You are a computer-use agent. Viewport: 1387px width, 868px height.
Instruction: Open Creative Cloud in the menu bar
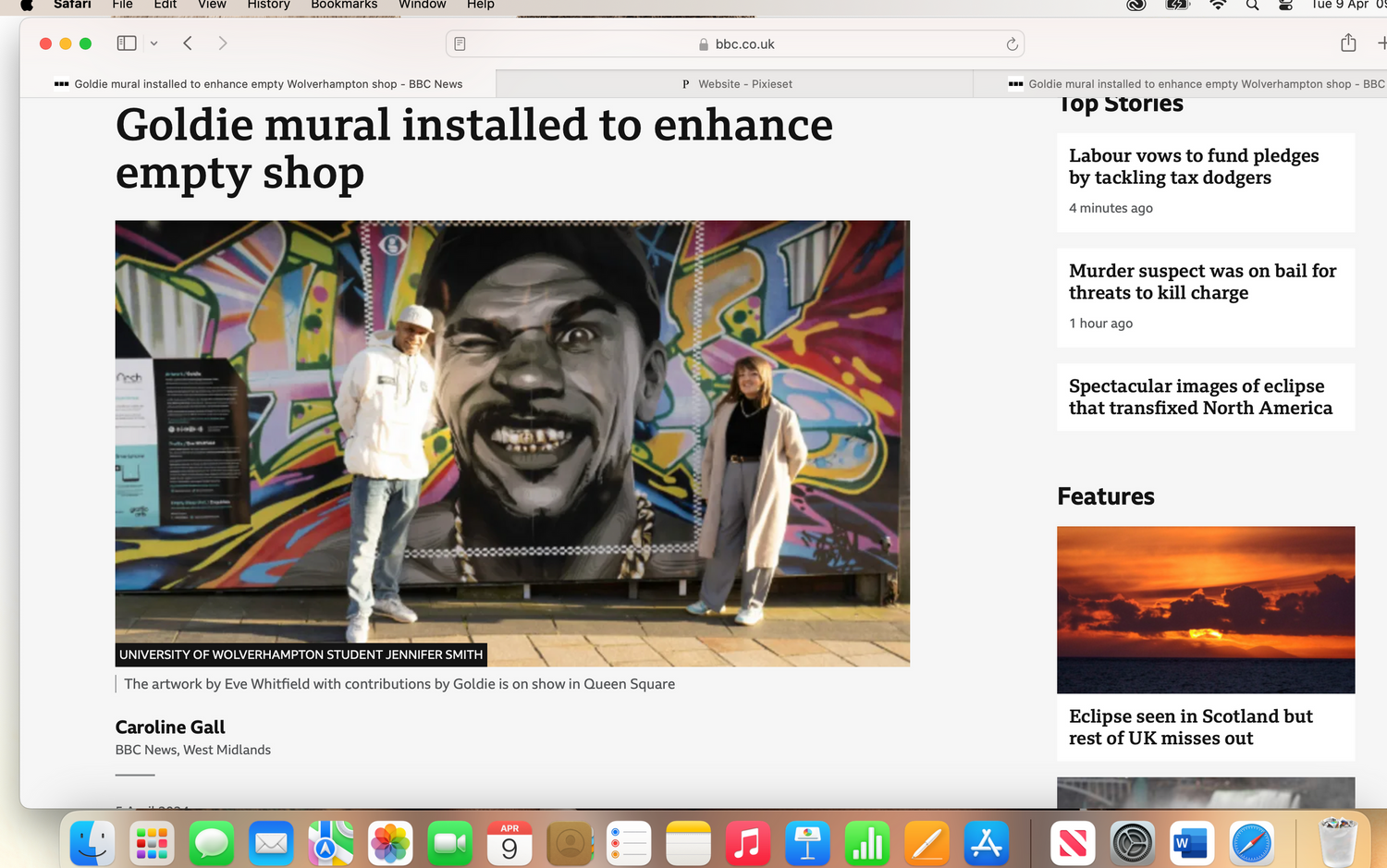(x=1136, y=5)
